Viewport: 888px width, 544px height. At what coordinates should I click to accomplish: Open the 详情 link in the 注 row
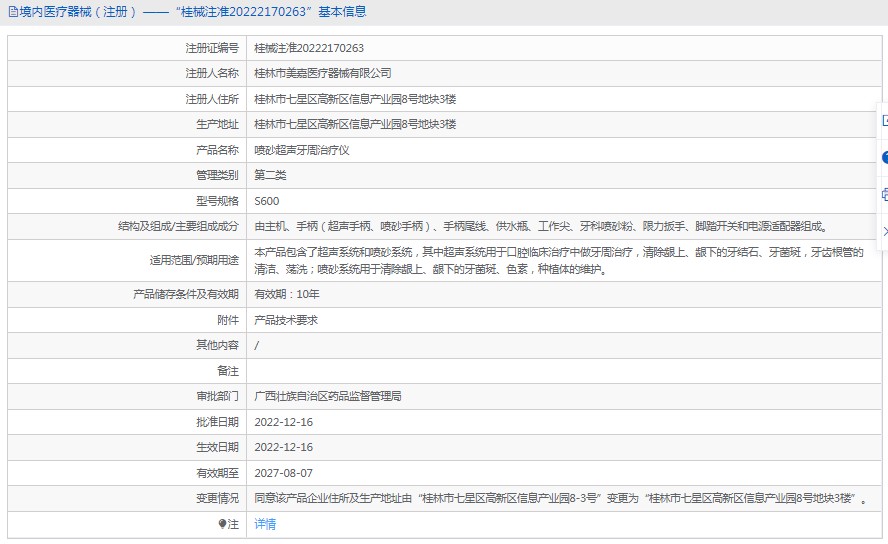click(265, 524)
